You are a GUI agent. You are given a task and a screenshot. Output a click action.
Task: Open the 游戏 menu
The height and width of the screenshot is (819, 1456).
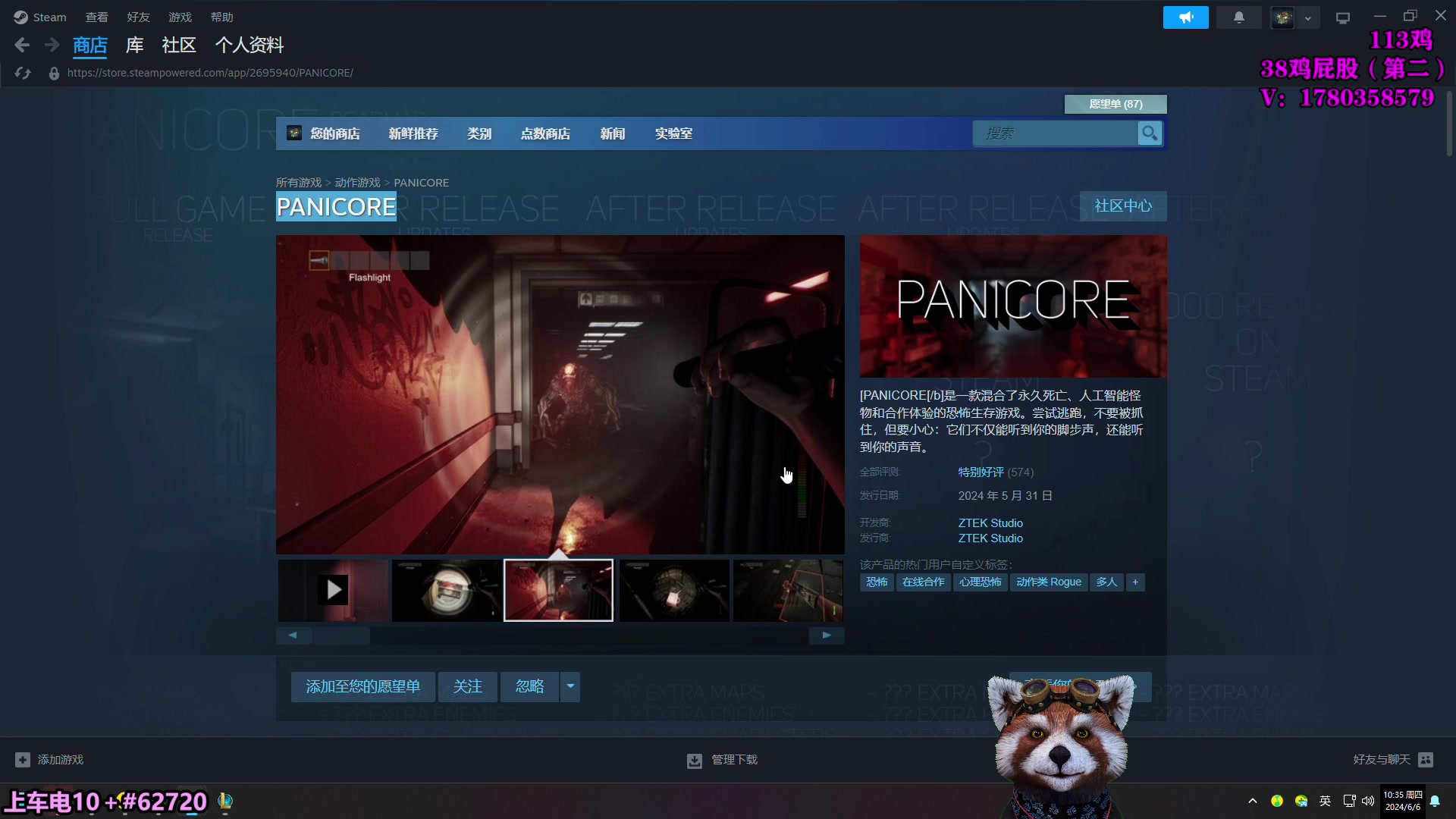[180, 17]
